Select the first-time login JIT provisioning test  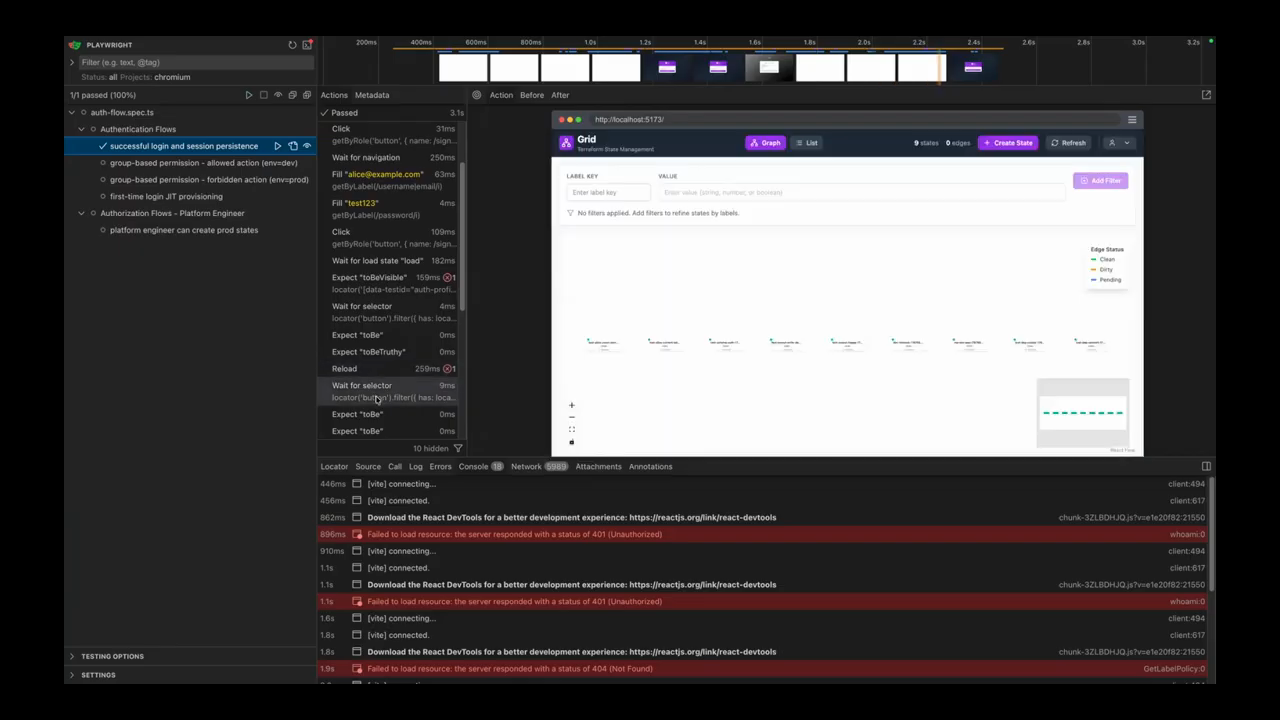click(x=166, y=197)
